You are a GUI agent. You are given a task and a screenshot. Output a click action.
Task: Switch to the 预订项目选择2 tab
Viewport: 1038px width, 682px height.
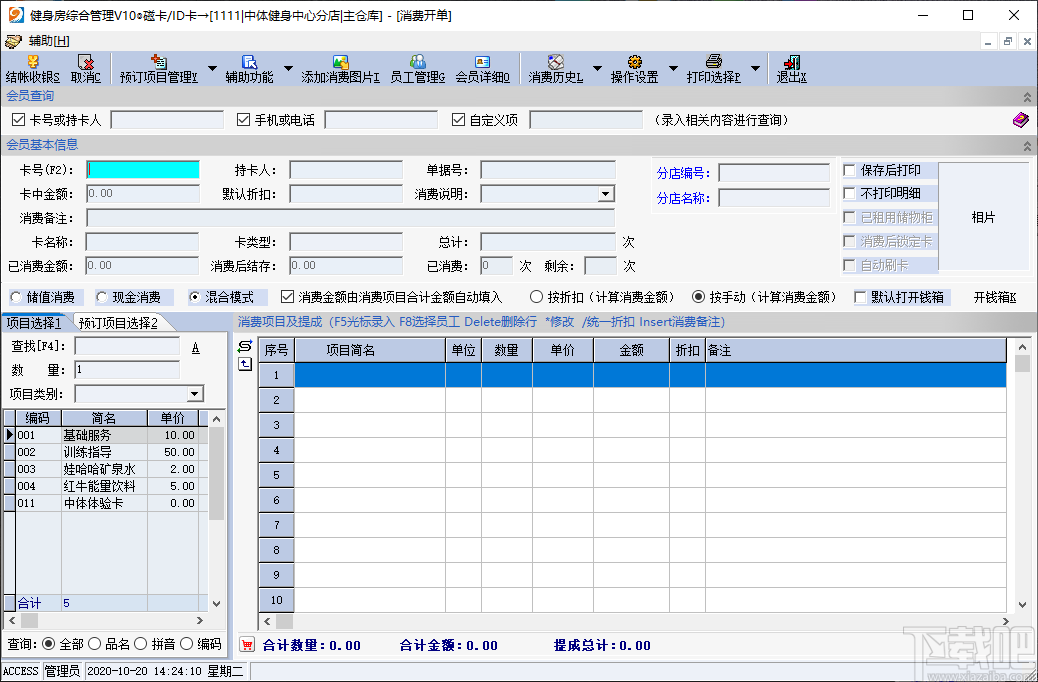119,322
